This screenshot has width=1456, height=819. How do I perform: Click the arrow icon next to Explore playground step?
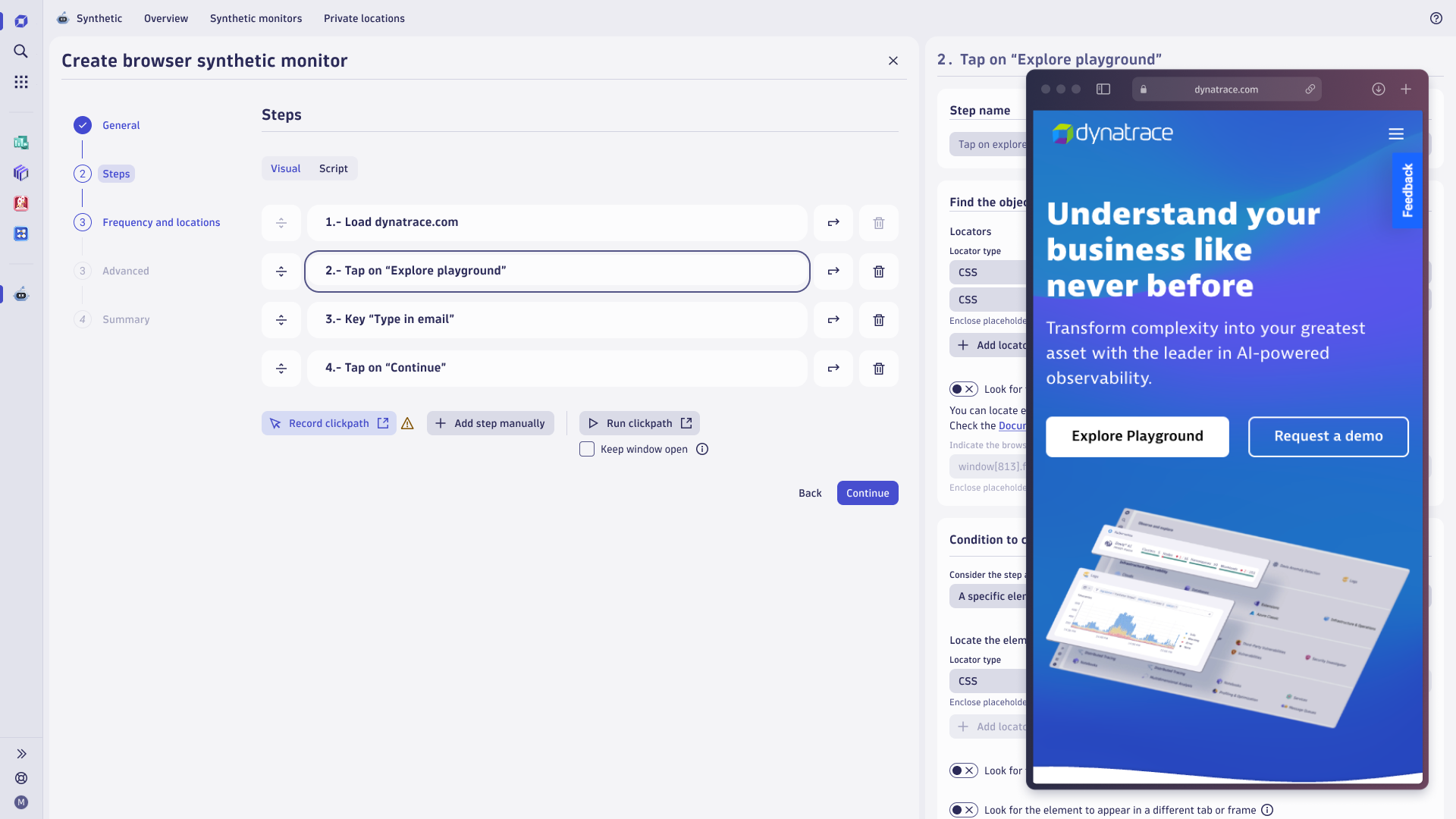(833, 271)
